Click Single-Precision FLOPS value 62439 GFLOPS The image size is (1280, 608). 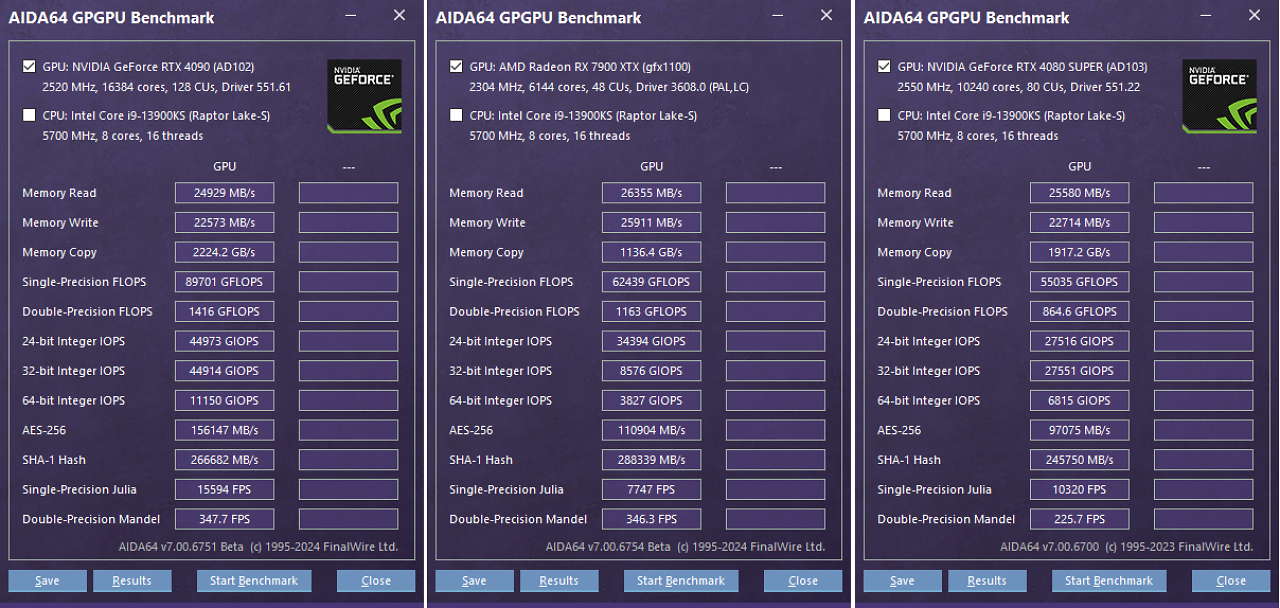point(651,282)
